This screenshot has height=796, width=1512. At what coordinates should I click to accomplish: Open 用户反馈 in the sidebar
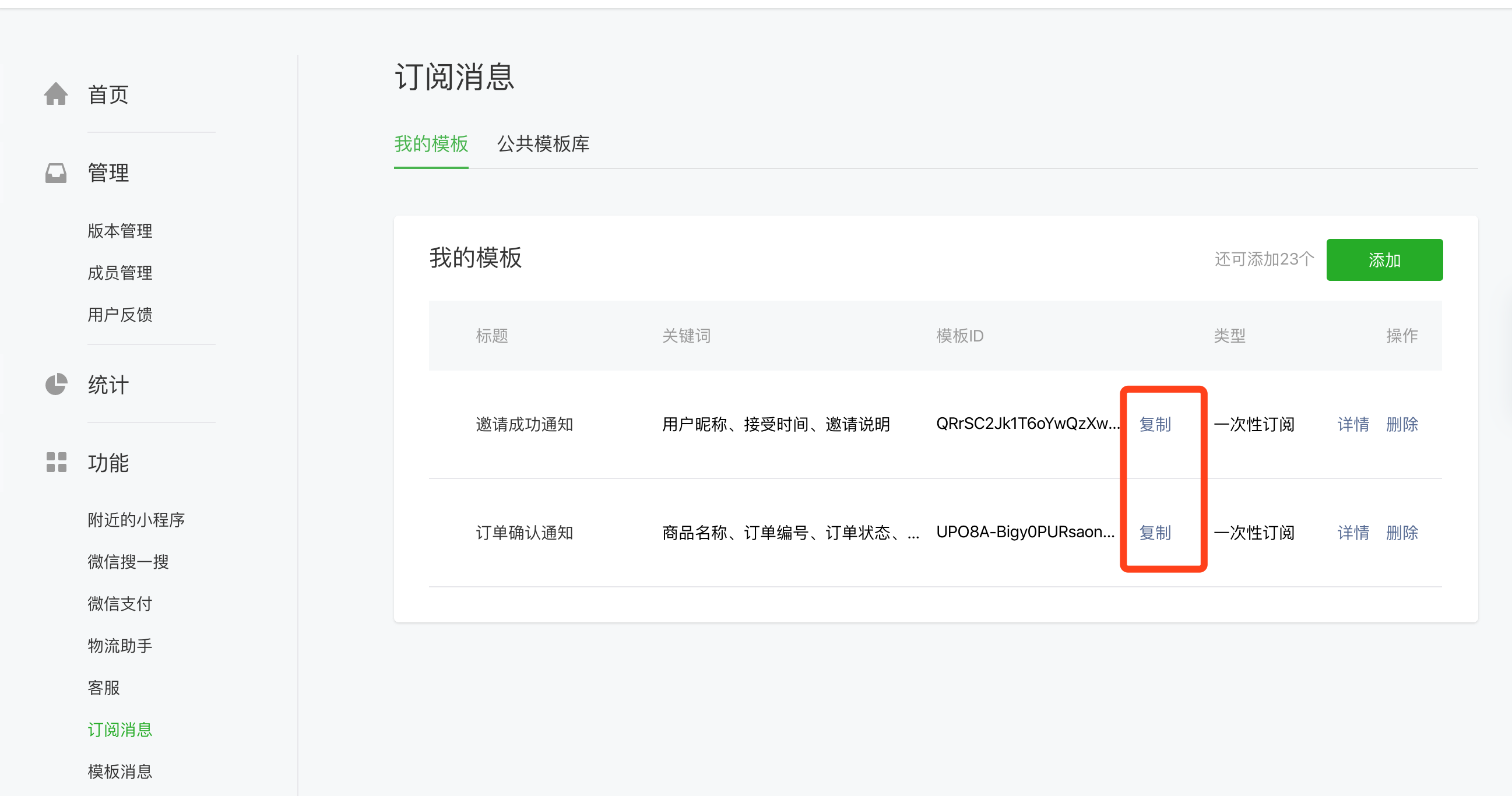click(x=119, y=315)
